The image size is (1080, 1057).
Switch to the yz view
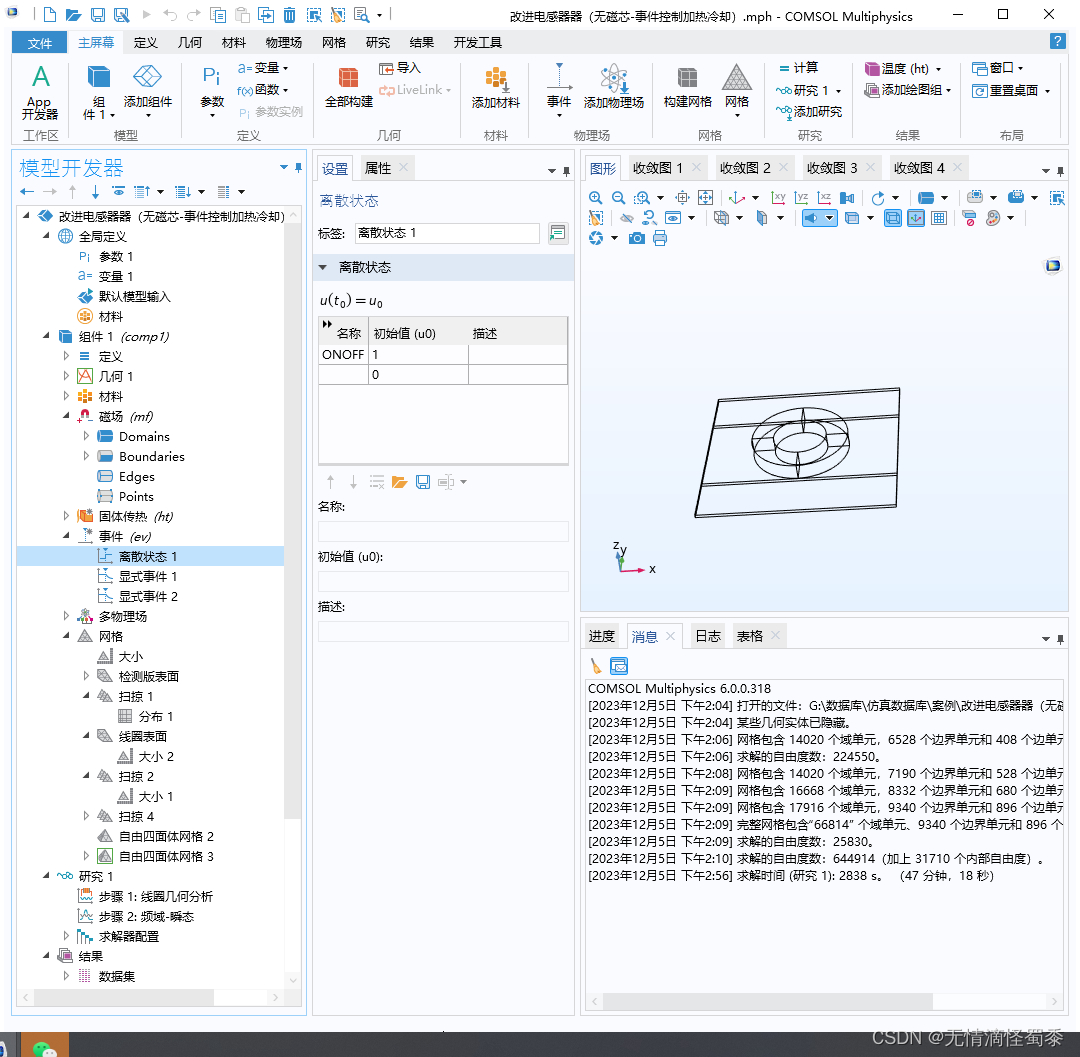[x=801, y=198]
